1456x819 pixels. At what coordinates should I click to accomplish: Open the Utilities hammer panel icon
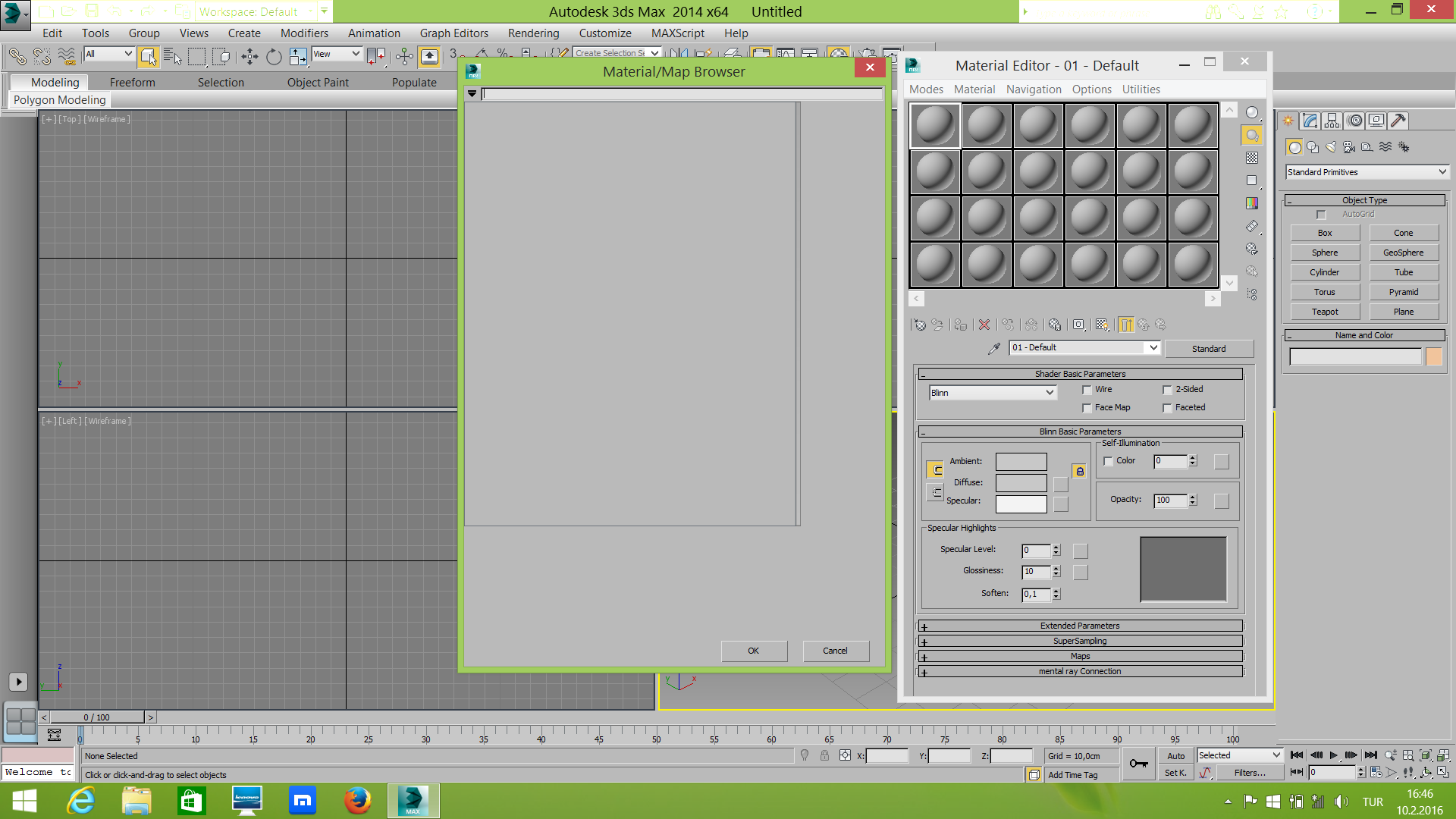1398,121
